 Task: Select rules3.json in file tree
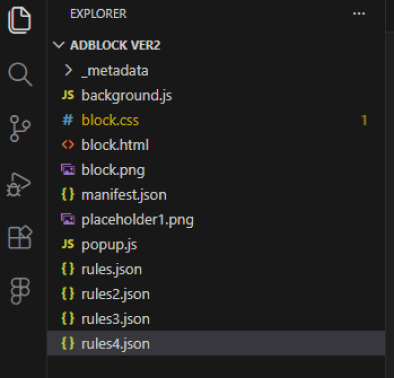(x=216, y=319)
